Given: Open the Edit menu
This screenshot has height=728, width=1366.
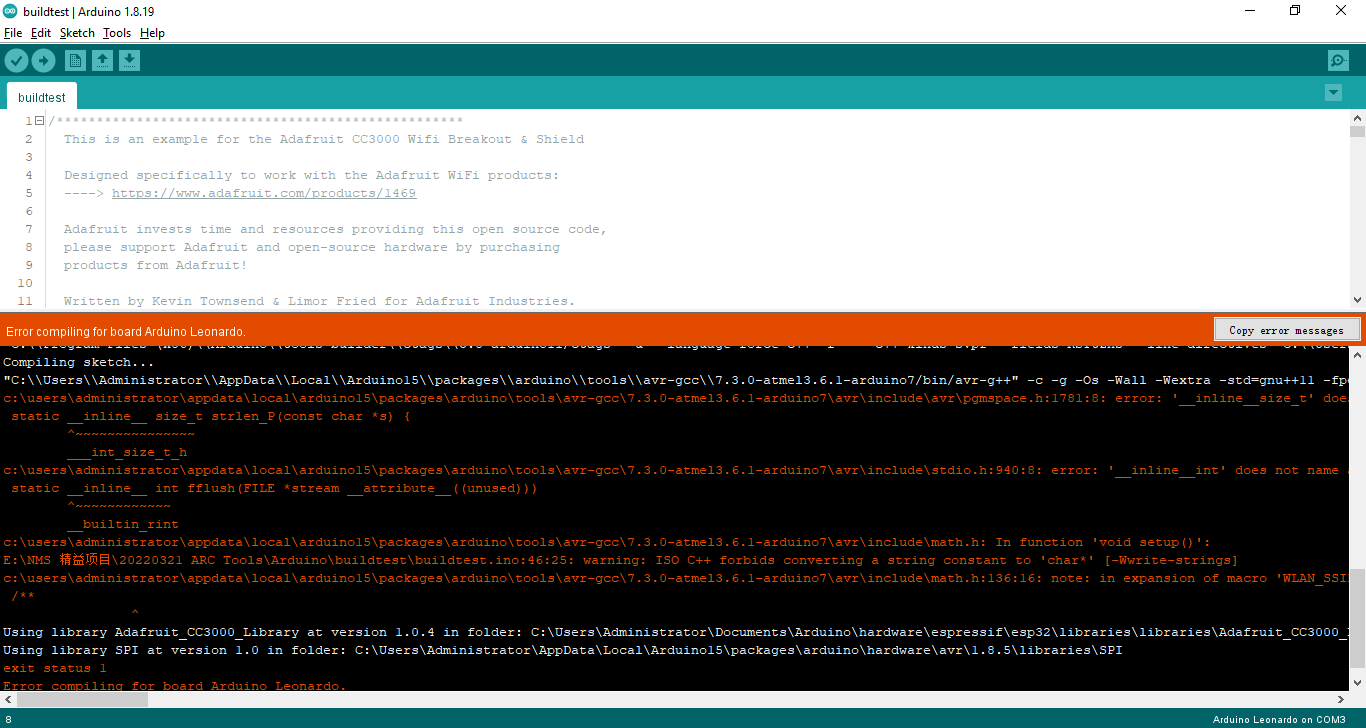Looking at the screenshot, I should pos(41,33).
